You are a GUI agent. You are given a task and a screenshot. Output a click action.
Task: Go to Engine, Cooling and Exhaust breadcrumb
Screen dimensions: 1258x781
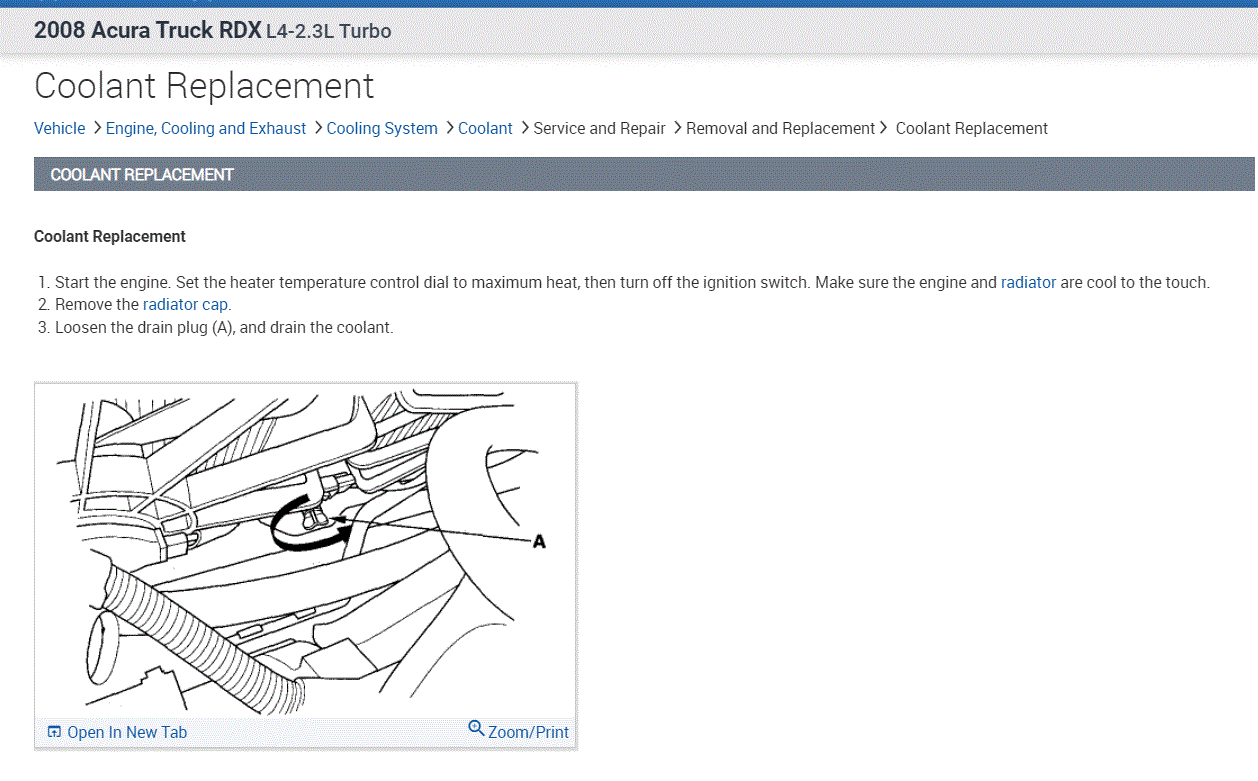point(206,128)
